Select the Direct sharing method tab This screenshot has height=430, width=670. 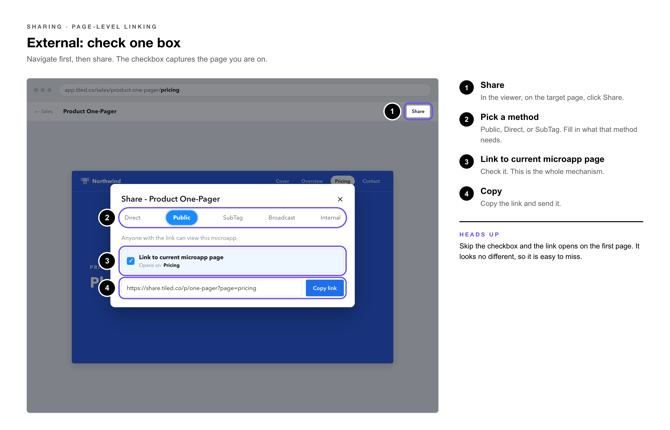pyautogui.click(x=132, y=218)
